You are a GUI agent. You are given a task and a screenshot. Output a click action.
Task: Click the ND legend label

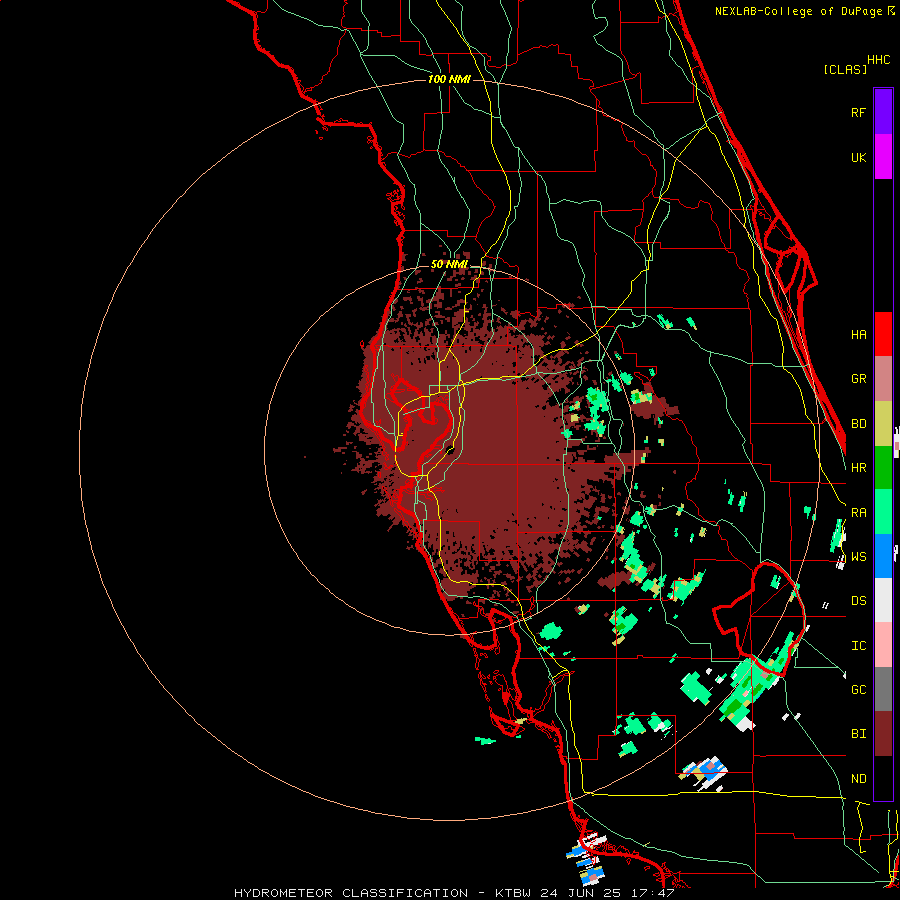(x=858, y=778)
